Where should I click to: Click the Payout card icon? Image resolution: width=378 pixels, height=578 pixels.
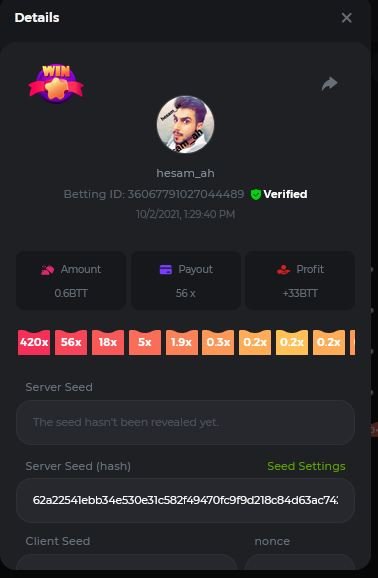(166, 269)
